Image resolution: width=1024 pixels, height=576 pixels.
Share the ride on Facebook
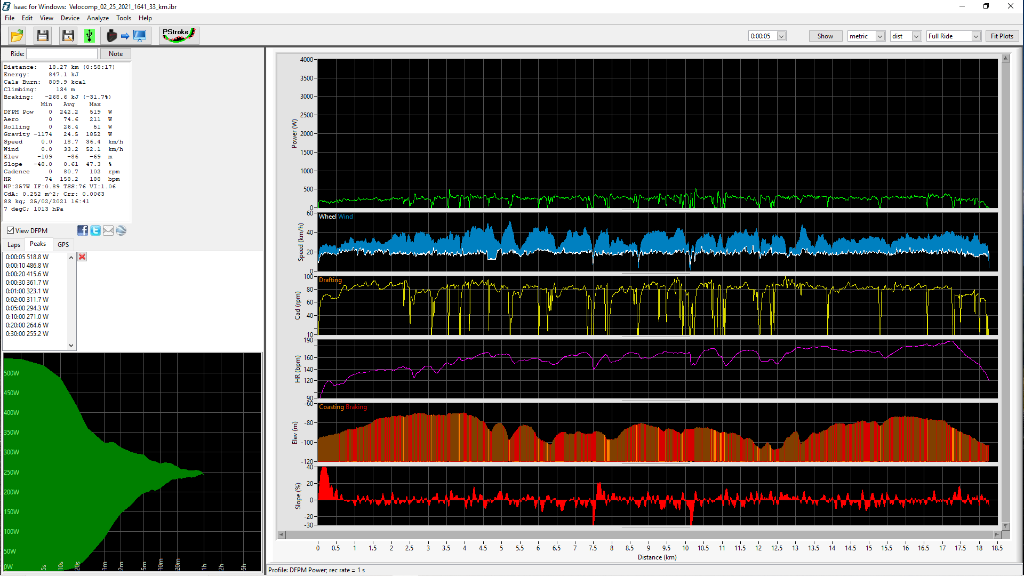point(83,230)
